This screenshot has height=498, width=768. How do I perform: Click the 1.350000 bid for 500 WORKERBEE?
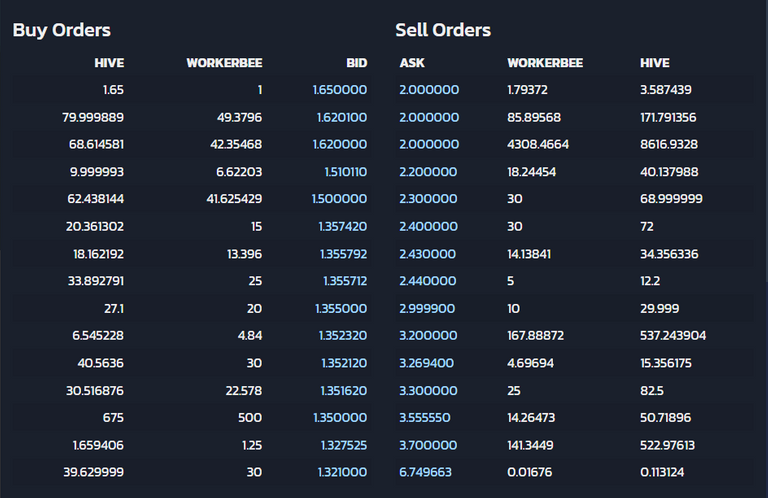pos(340,418)
